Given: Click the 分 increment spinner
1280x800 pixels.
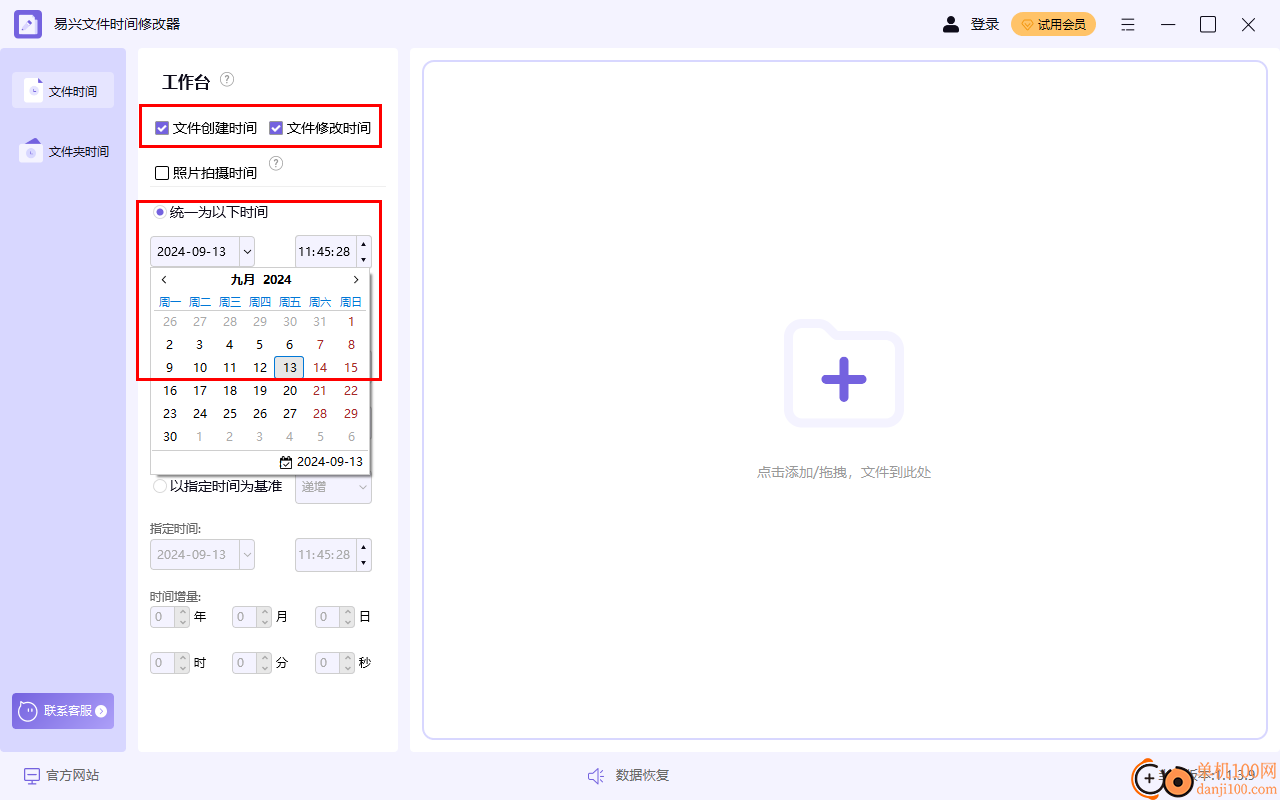Looking at the screenshot, I should 264,657.
